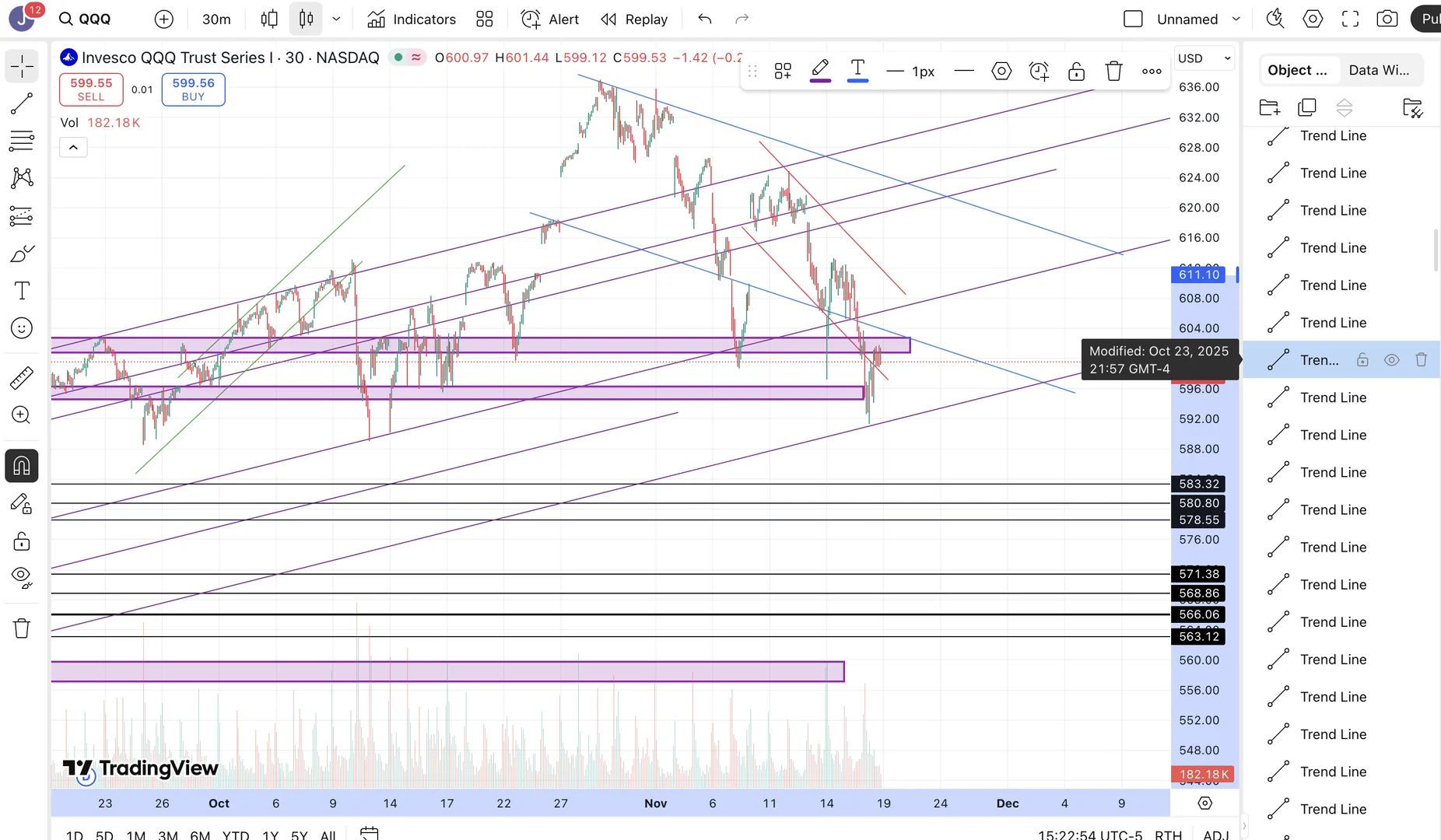
Task: Select the YTD date range
Action: coord(236,835)
